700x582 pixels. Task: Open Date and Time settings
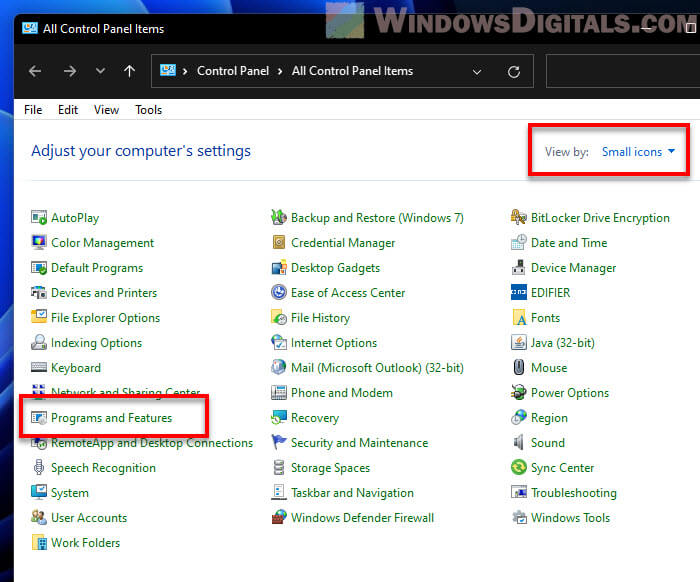point(569,243)
